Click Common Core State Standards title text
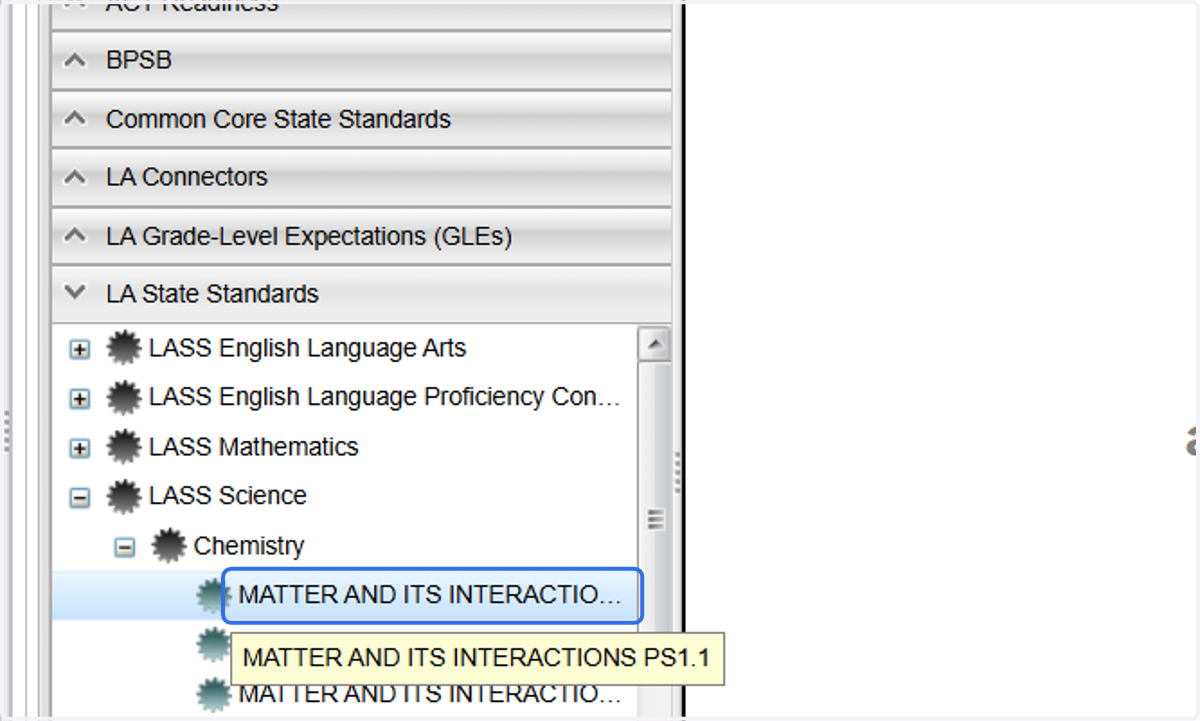This screenshot has height=721, width=1200. [278, 119]
